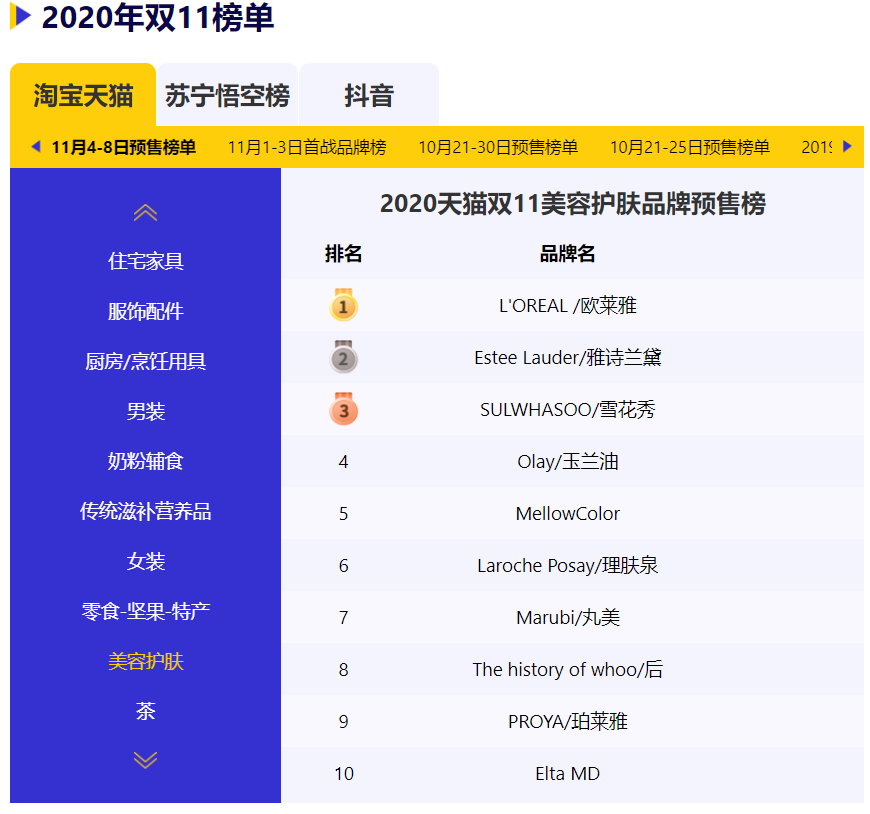
Task: Select 11月4-8日预售榜单 ranking period
Action: tap(124, 148)
